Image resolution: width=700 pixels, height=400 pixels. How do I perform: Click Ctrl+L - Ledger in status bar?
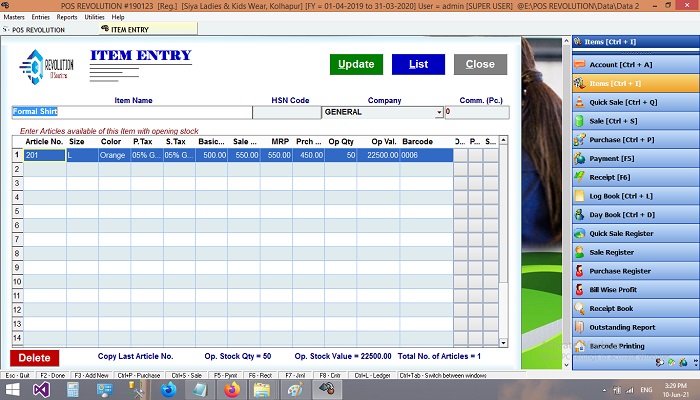point(372,376)
